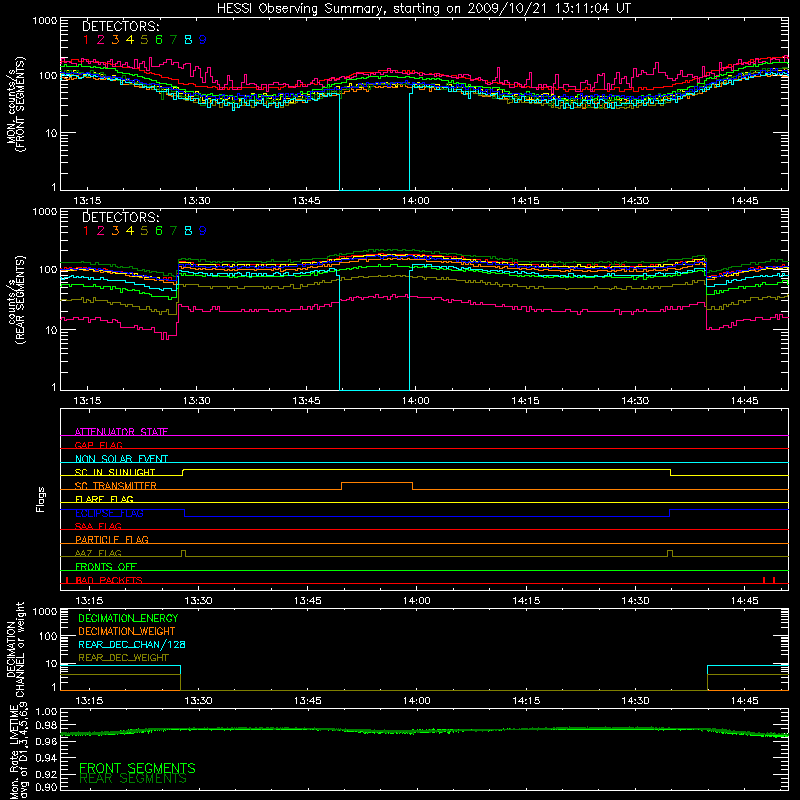Image resolution: width=800 pixels, height=800 pixels.
Task: Click the 14:45 tick label under the decimation plot
Action: coord(744,701)
